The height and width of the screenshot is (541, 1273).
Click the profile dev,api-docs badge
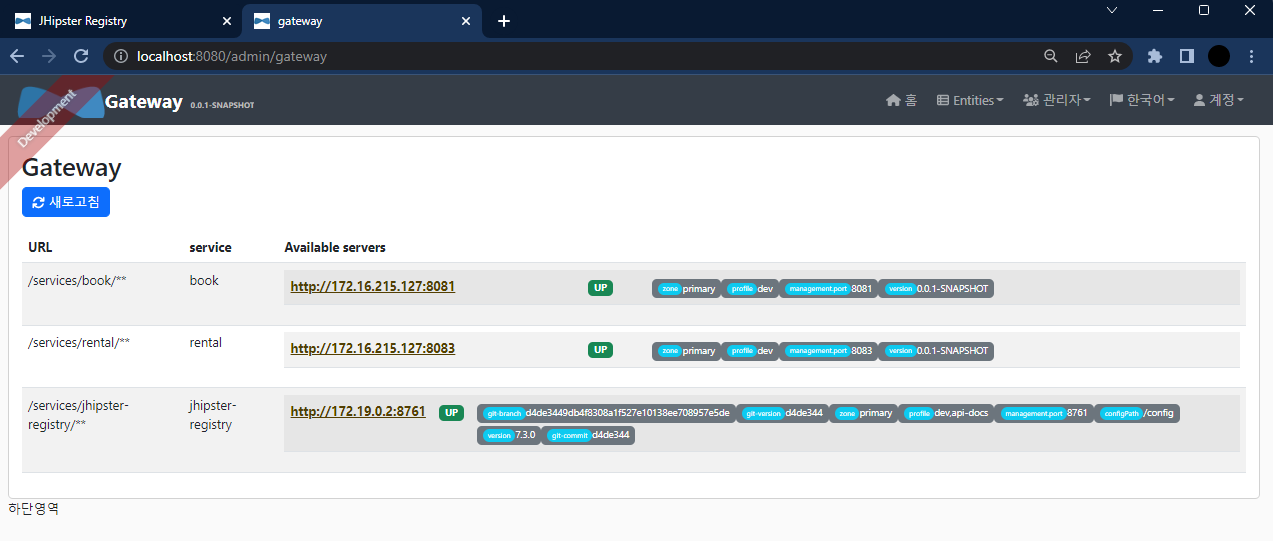point(946,412)
